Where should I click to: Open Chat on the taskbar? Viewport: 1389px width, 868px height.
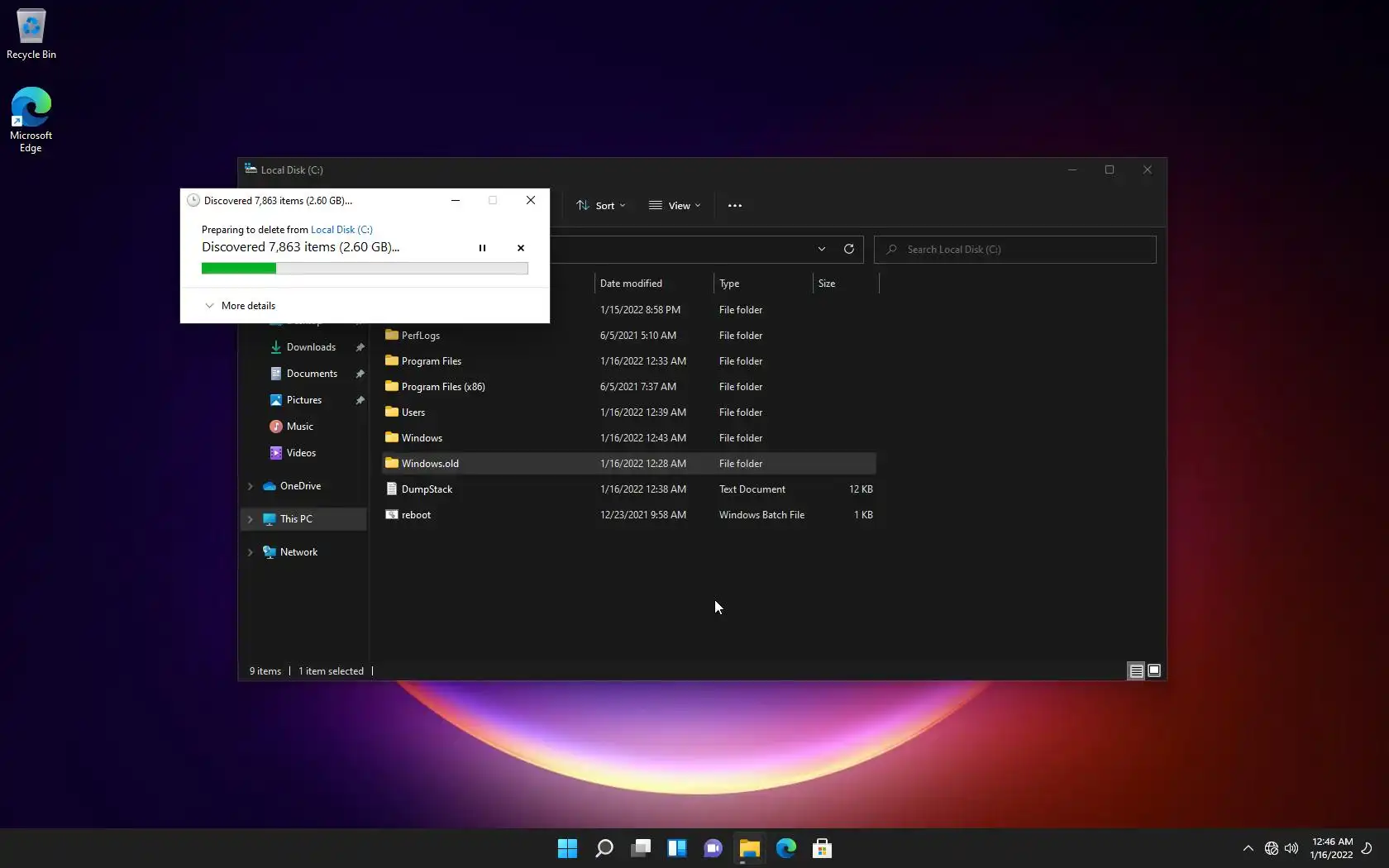[713, 848]
